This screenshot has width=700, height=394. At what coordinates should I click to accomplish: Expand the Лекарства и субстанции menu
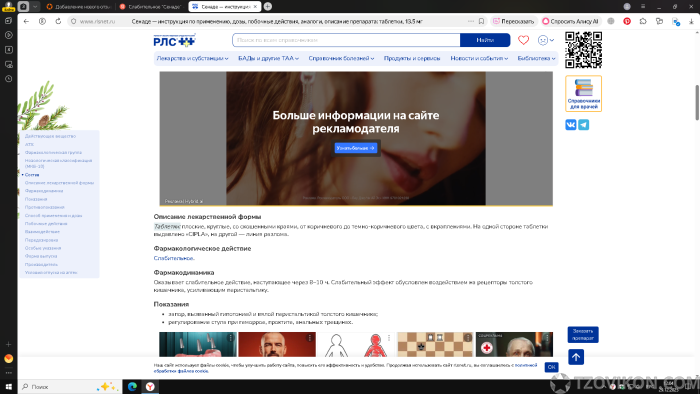(192, 58)
